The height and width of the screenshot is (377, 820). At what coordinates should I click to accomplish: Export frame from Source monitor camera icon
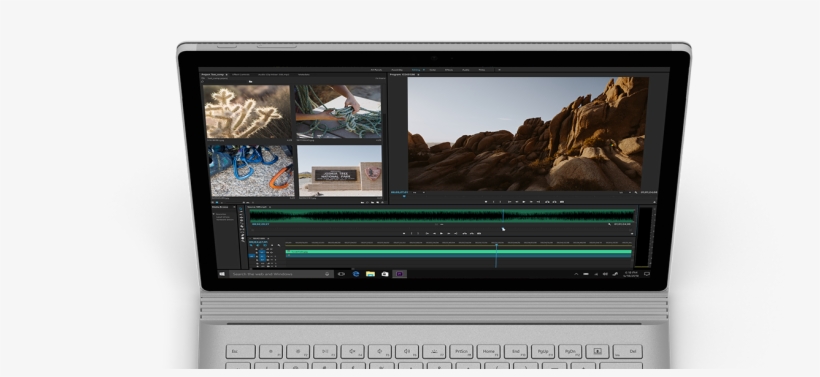(x=479, y=233)
